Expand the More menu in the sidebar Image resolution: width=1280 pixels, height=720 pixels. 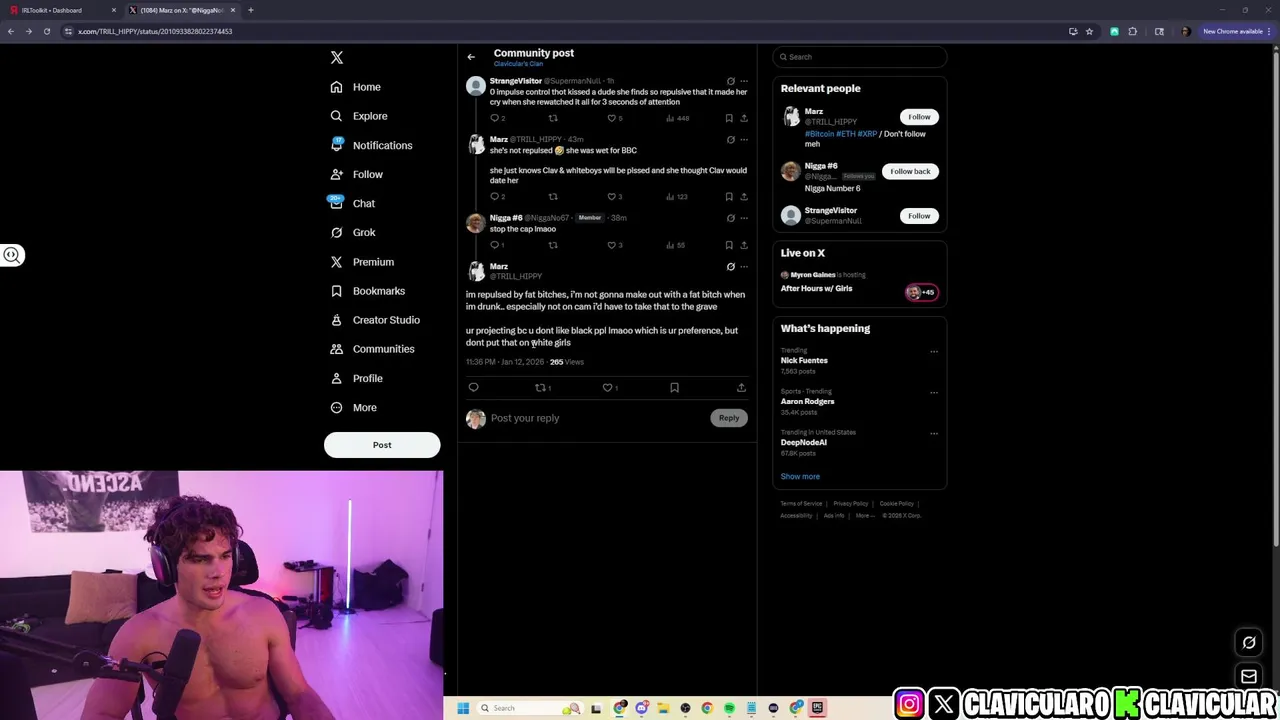point(353,407)
